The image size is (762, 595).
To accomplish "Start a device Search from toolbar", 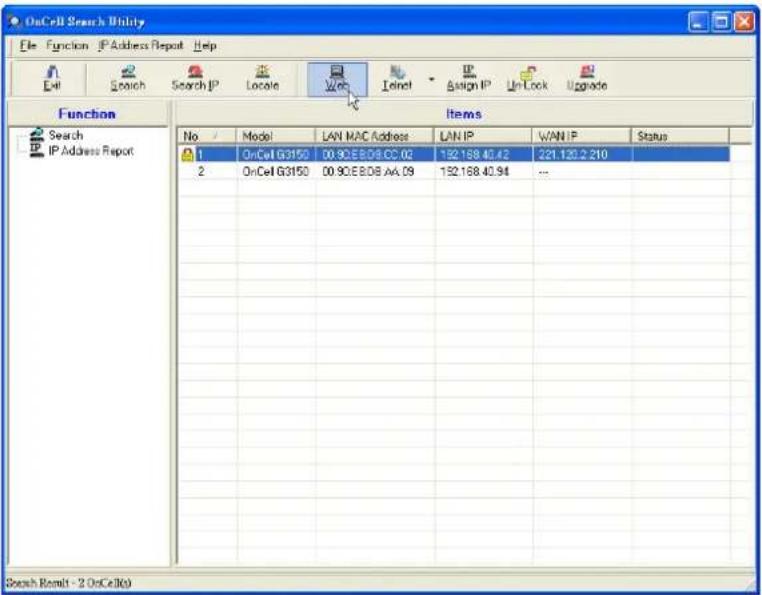I will coord(128,79).
